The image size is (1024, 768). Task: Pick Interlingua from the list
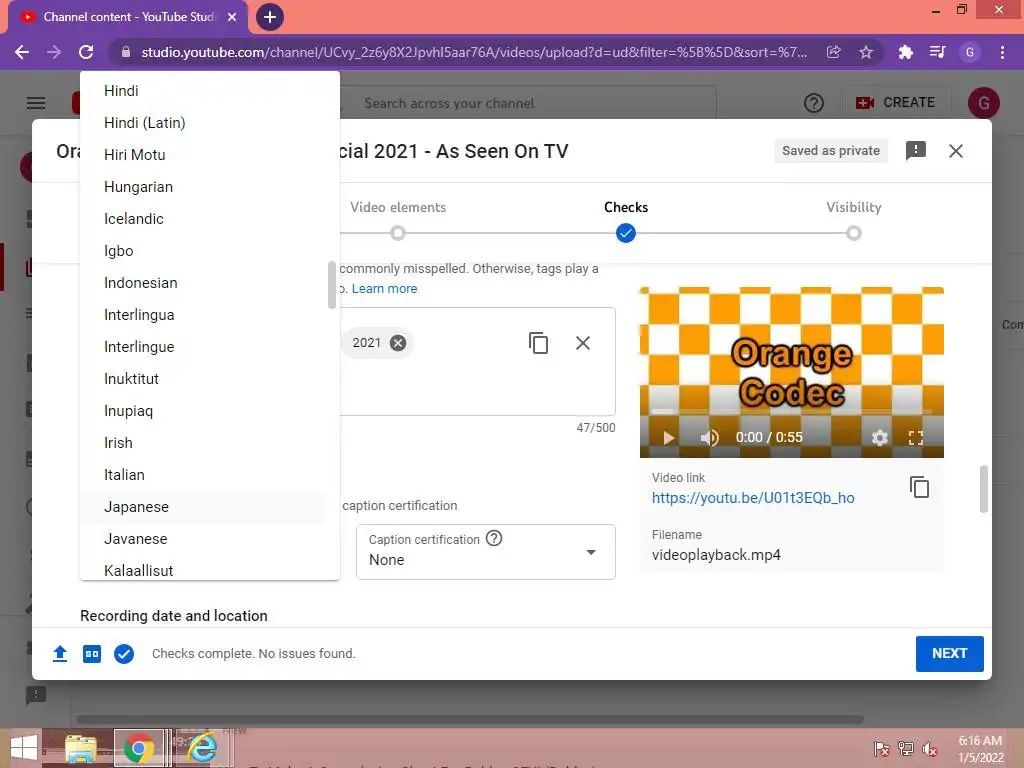tap(202, 315)
